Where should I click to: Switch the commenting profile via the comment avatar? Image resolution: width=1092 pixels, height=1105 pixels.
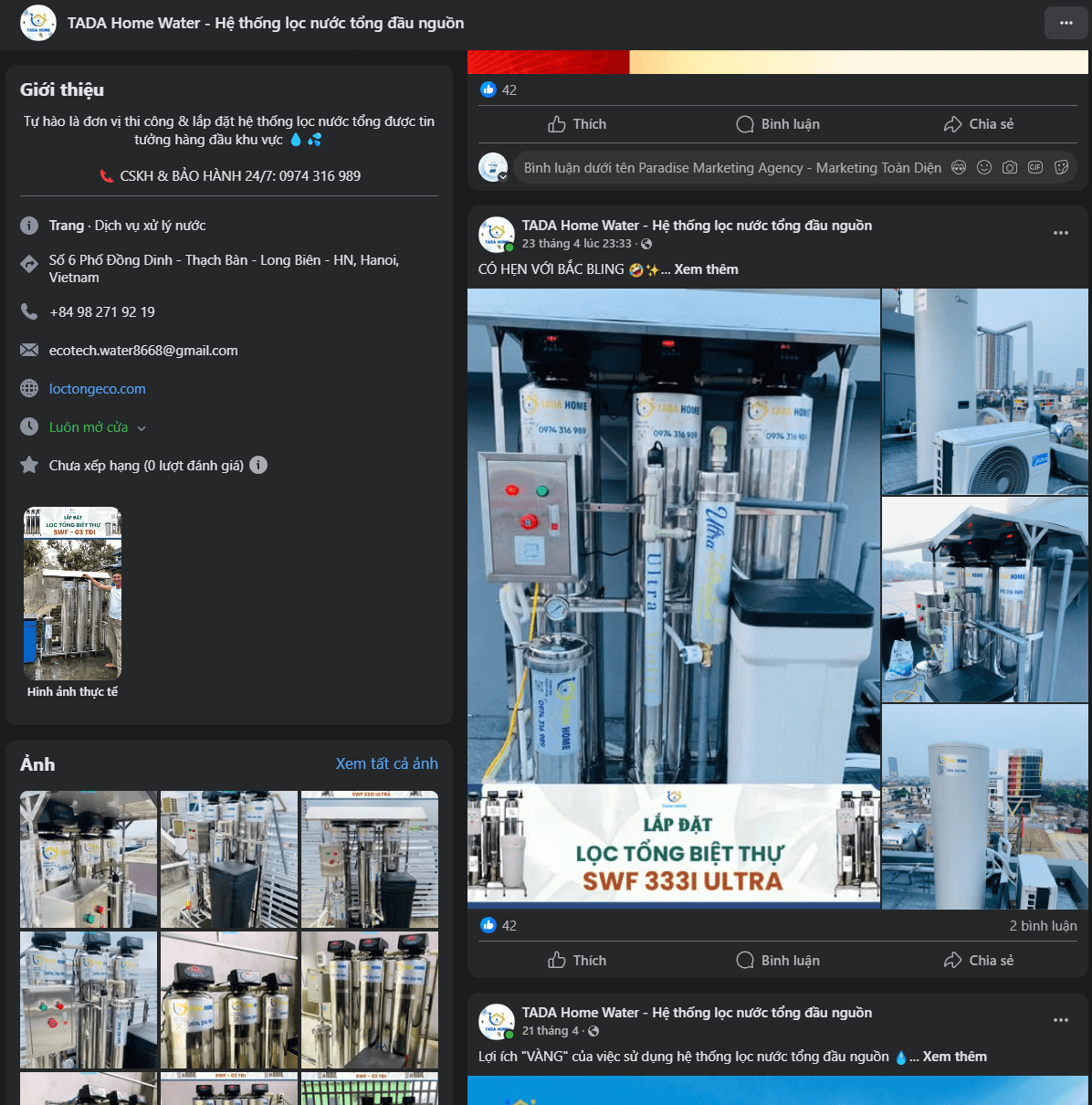click(493, 167)
